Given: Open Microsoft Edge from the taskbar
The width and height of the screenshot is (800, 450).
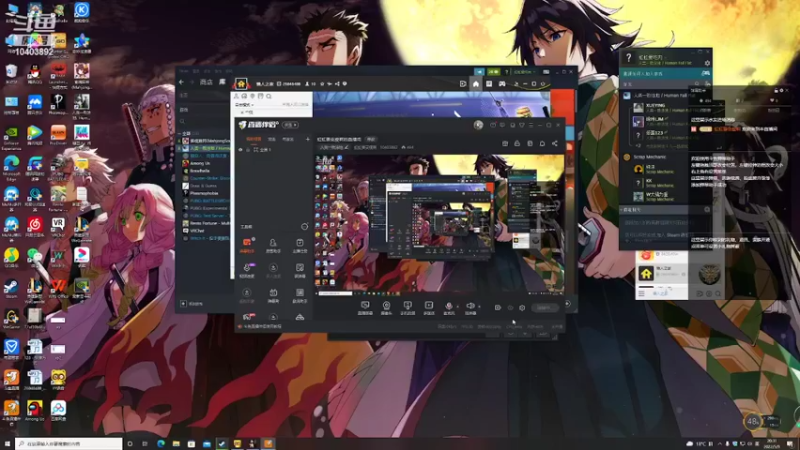Looking at the screenshot, I should pos(161,444).
